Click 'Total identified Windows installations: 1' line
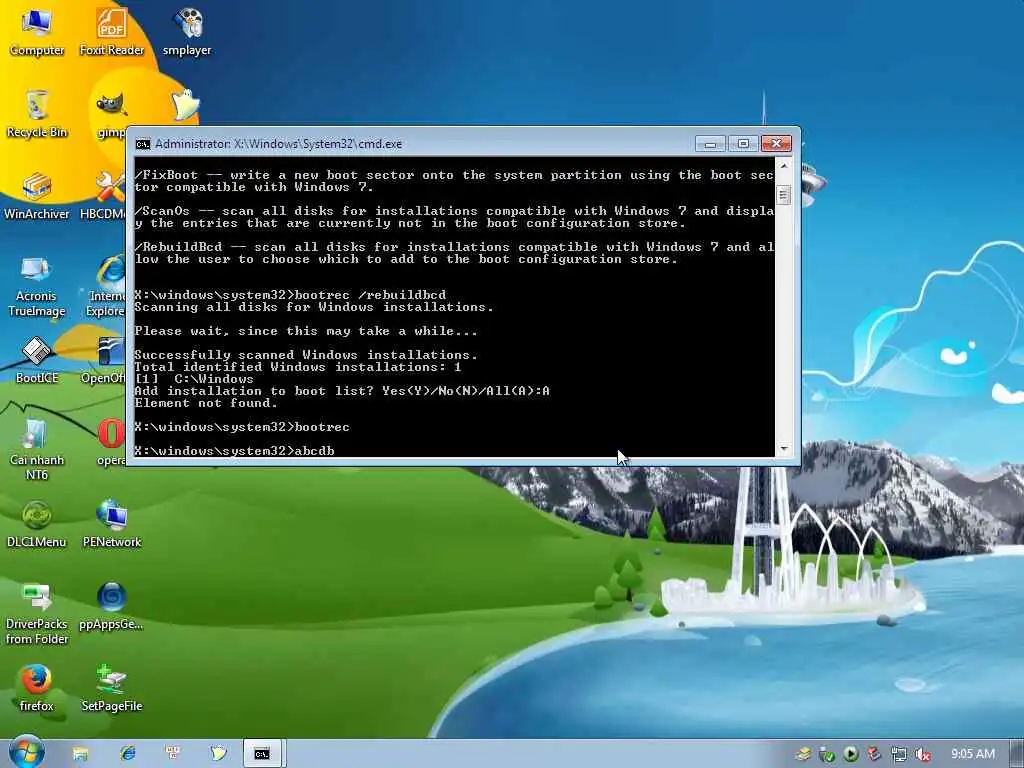The height and width of the screenshot is (768, 1024). 298,367
